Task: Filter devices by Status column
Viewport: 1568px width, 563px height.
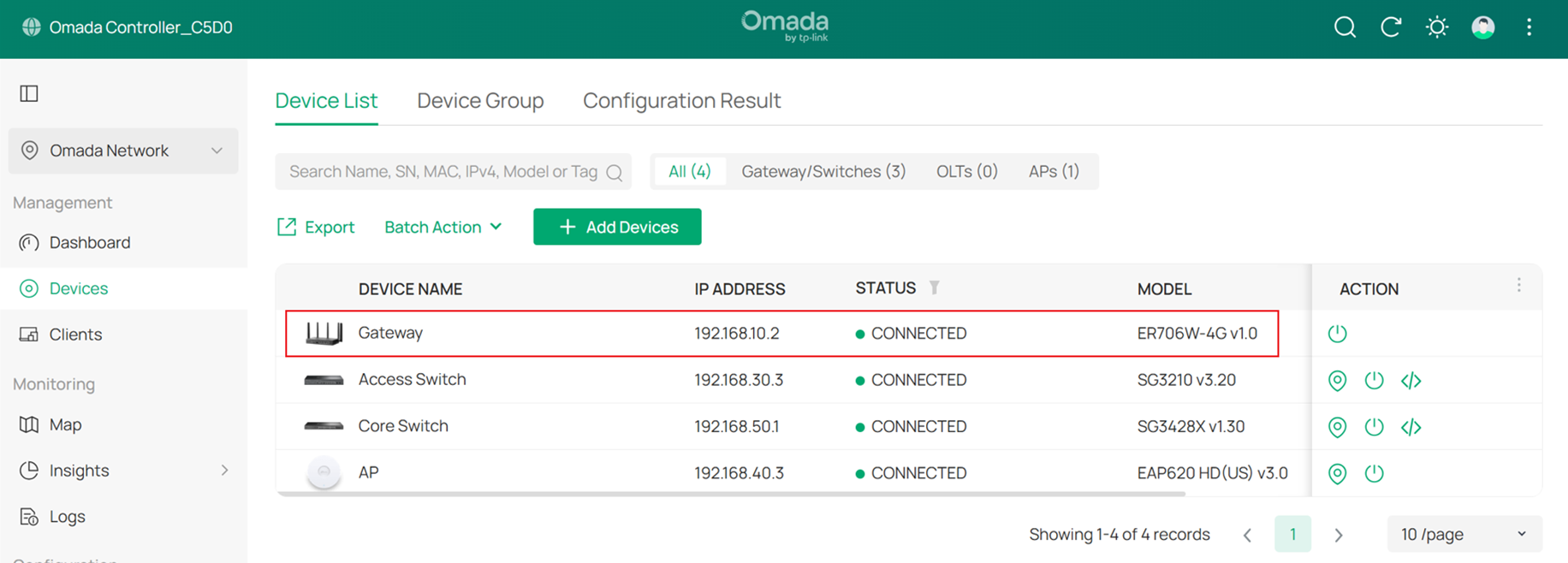Action: 935,287
